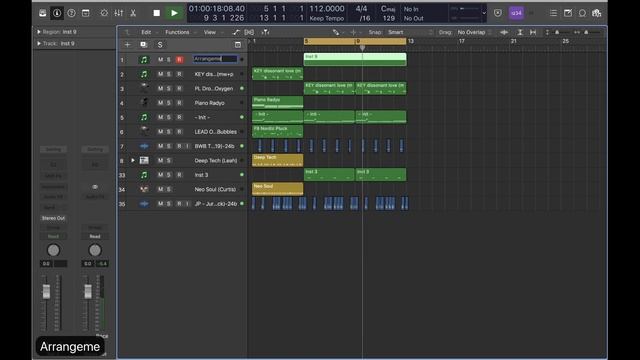The image size is (640, 360).
Task: Solo the Piano Radyo track
Action: tap(169, 103)
